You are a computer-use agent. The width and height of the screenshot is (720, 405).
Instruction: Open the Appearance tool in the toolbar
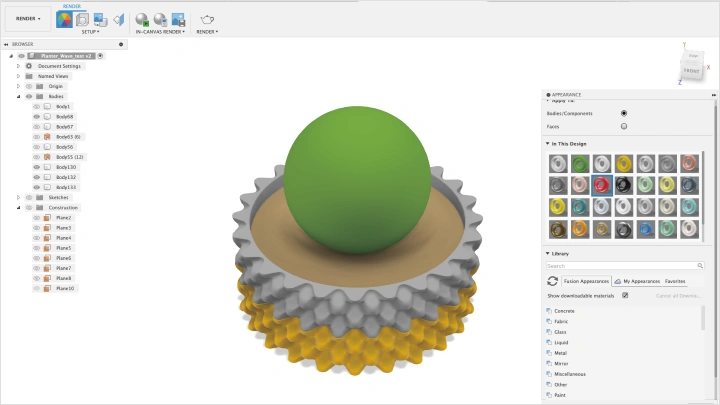(64, 19)
